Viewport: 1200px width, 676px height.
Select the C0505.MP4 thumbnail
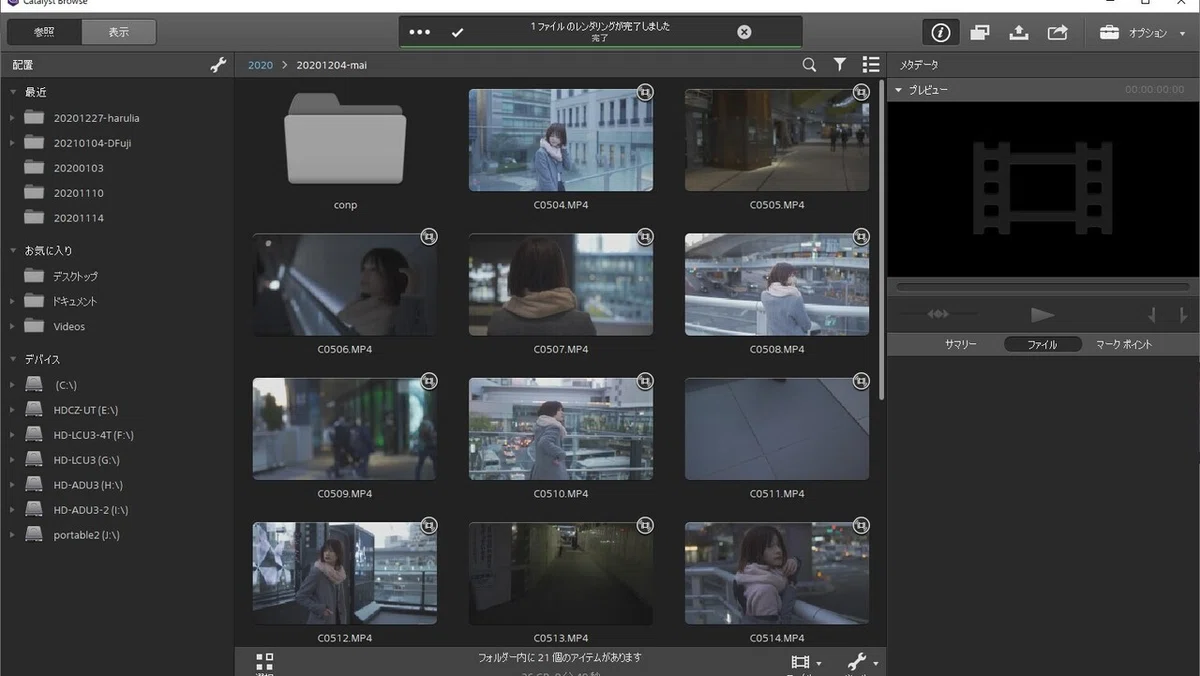pos(777,140)
